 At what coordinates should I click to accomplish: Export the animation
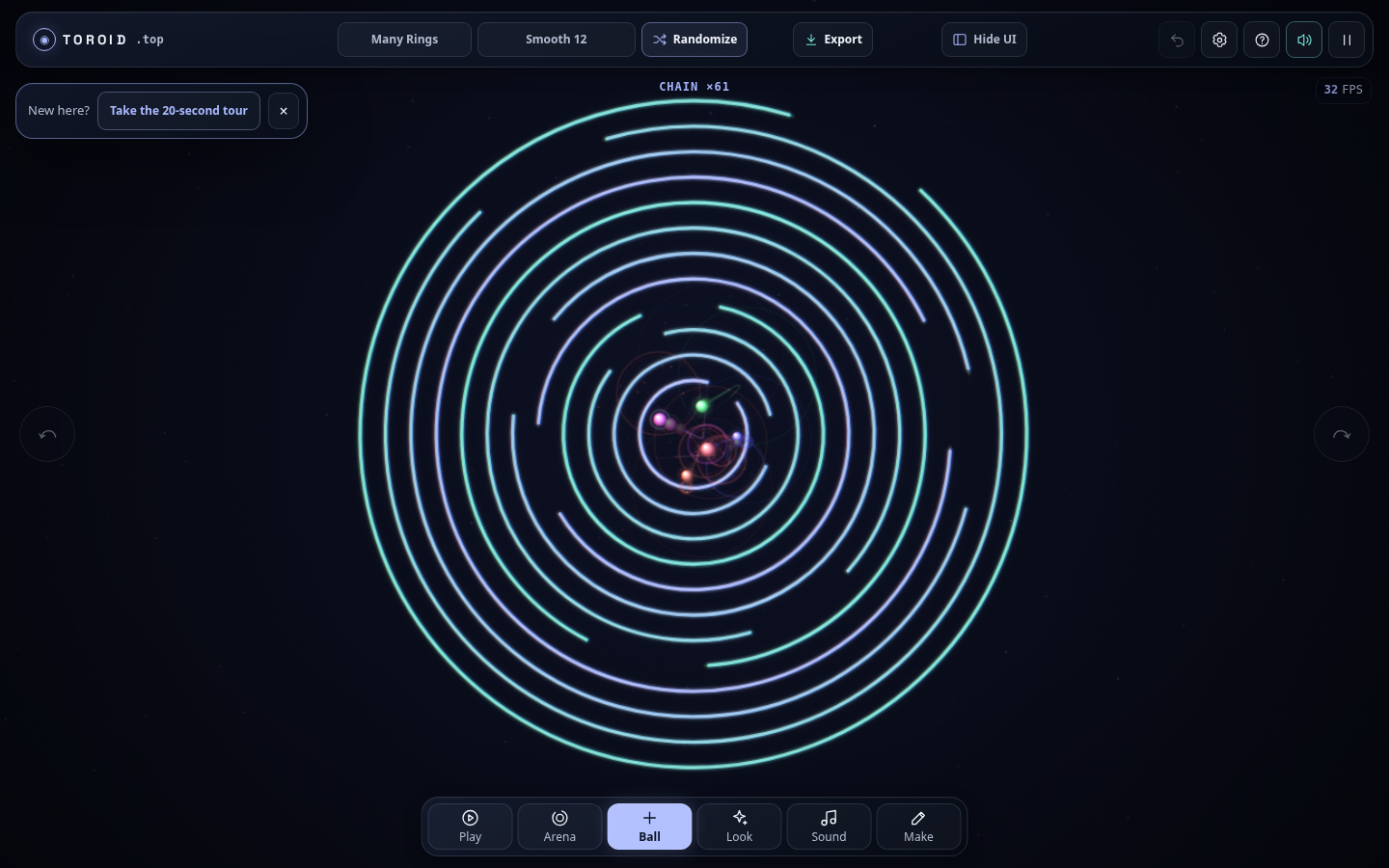(x=832, y=40)
